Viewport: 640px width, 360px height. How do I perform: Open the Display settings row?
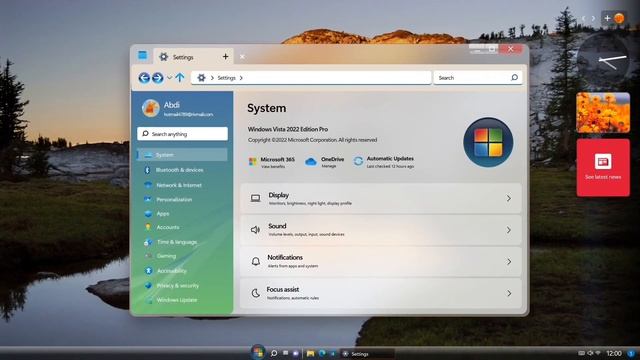coord(381,198)
